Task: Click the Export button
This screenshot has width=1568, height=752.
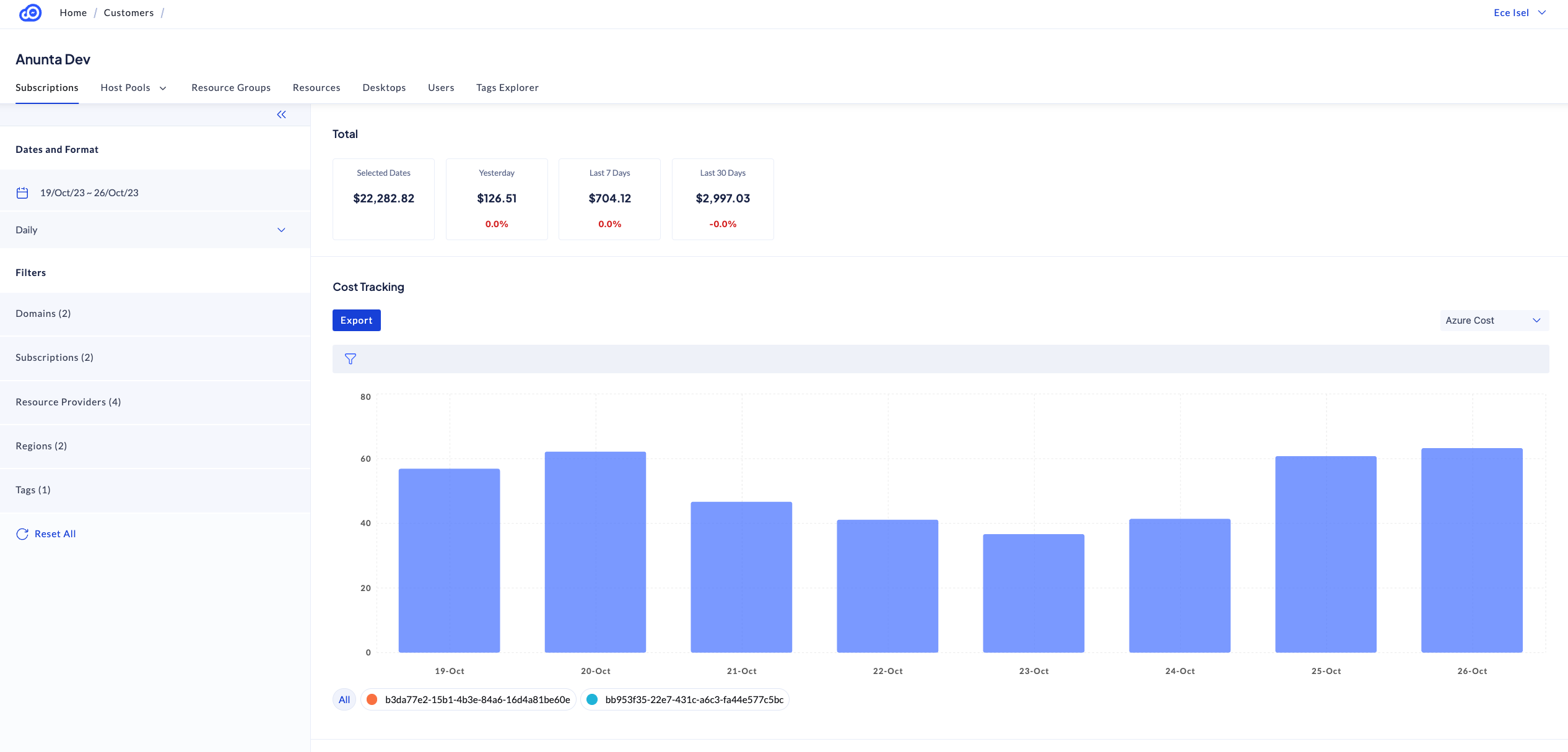Action: point(356,321)
